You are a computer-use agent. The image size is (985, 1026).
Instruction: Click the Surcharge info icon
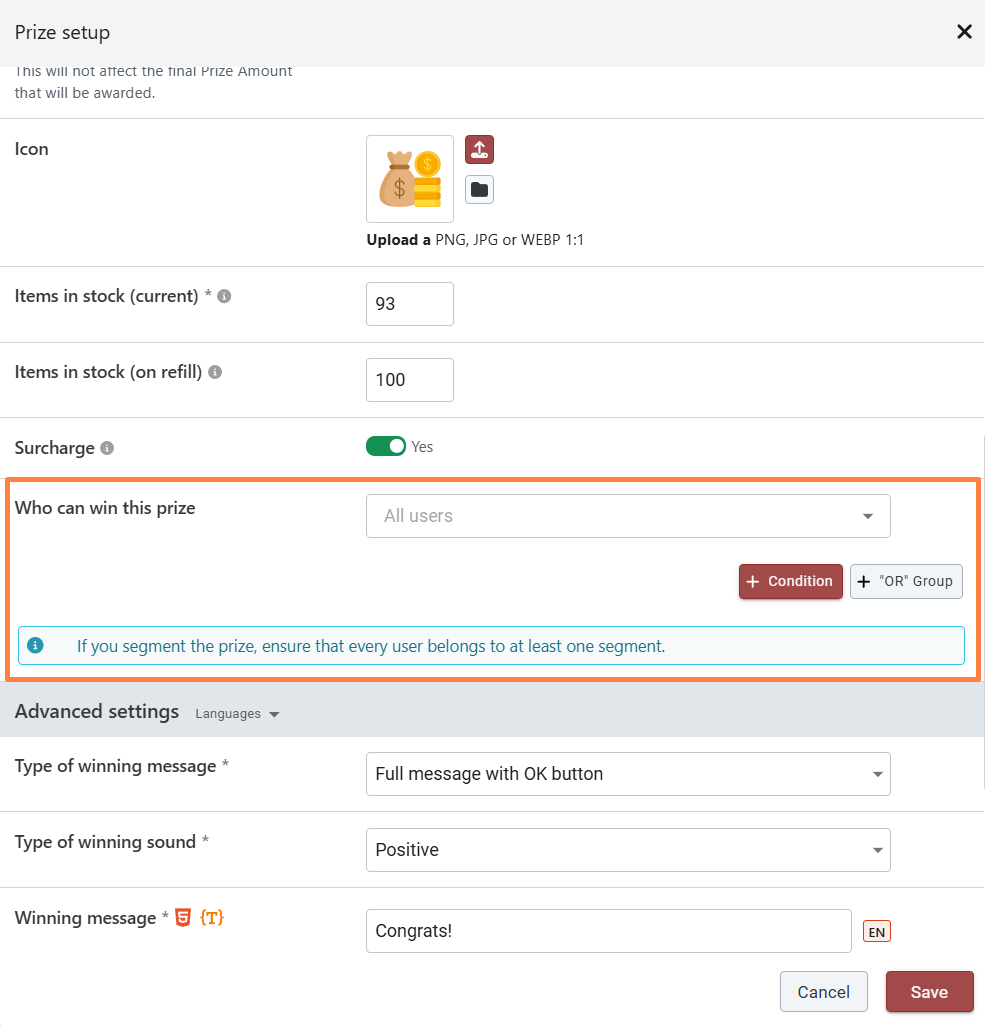click(107, 448)
